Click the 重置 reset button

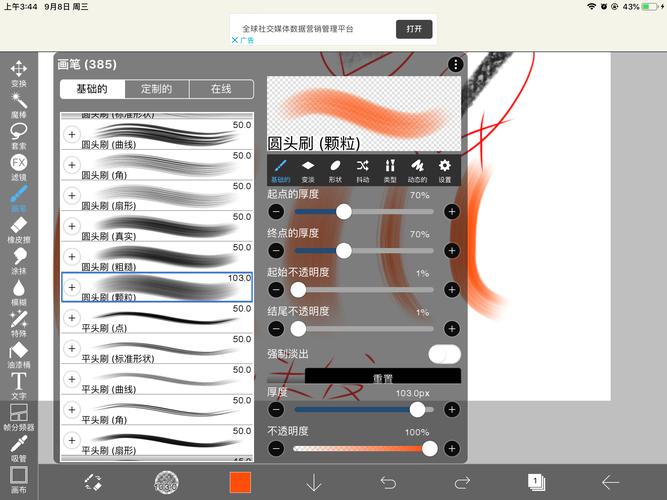(383, 378)
